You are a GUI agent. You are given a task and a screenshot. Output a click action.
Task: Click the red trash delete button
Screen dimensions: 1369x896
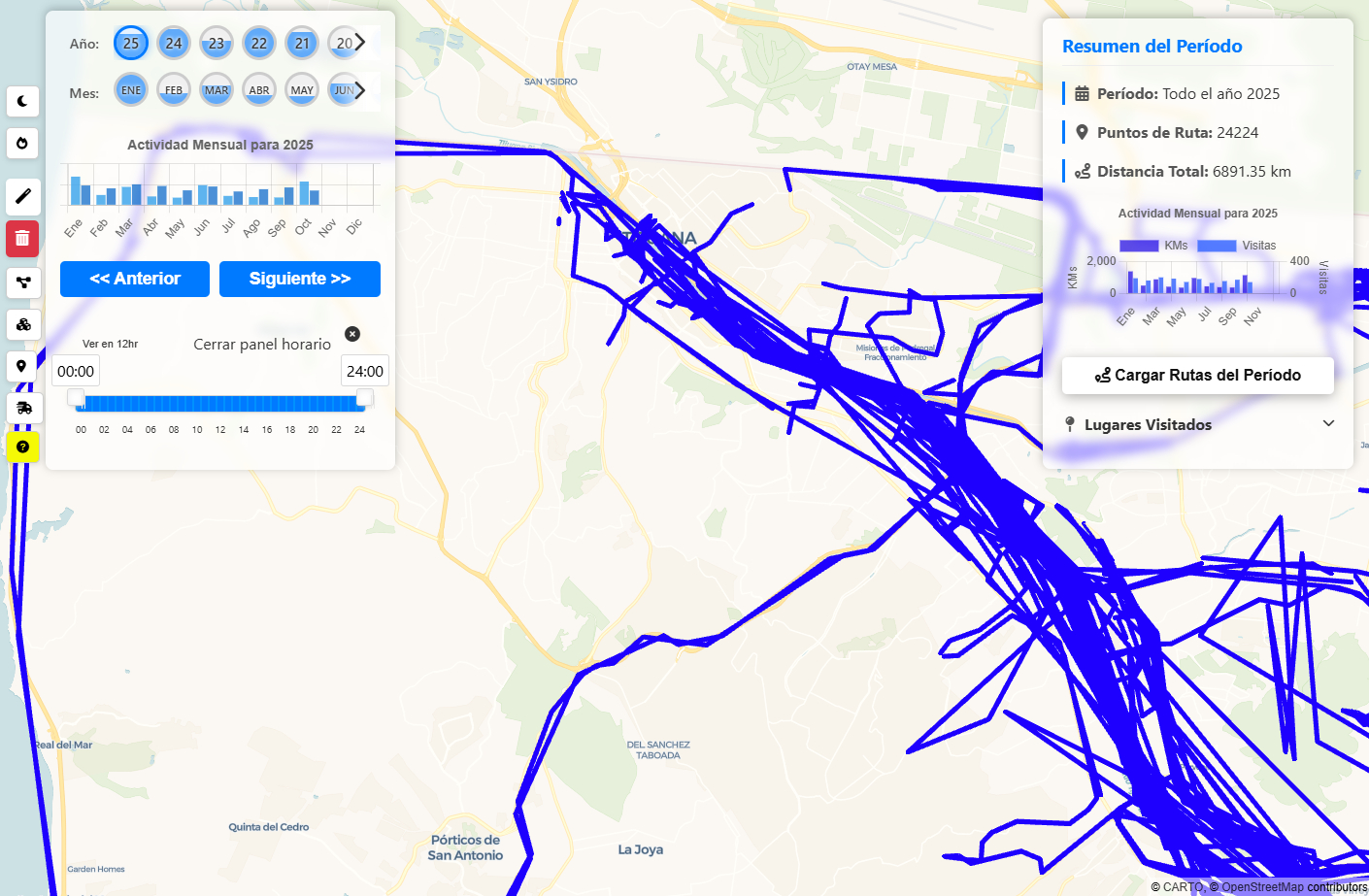[x=22, y=238]
